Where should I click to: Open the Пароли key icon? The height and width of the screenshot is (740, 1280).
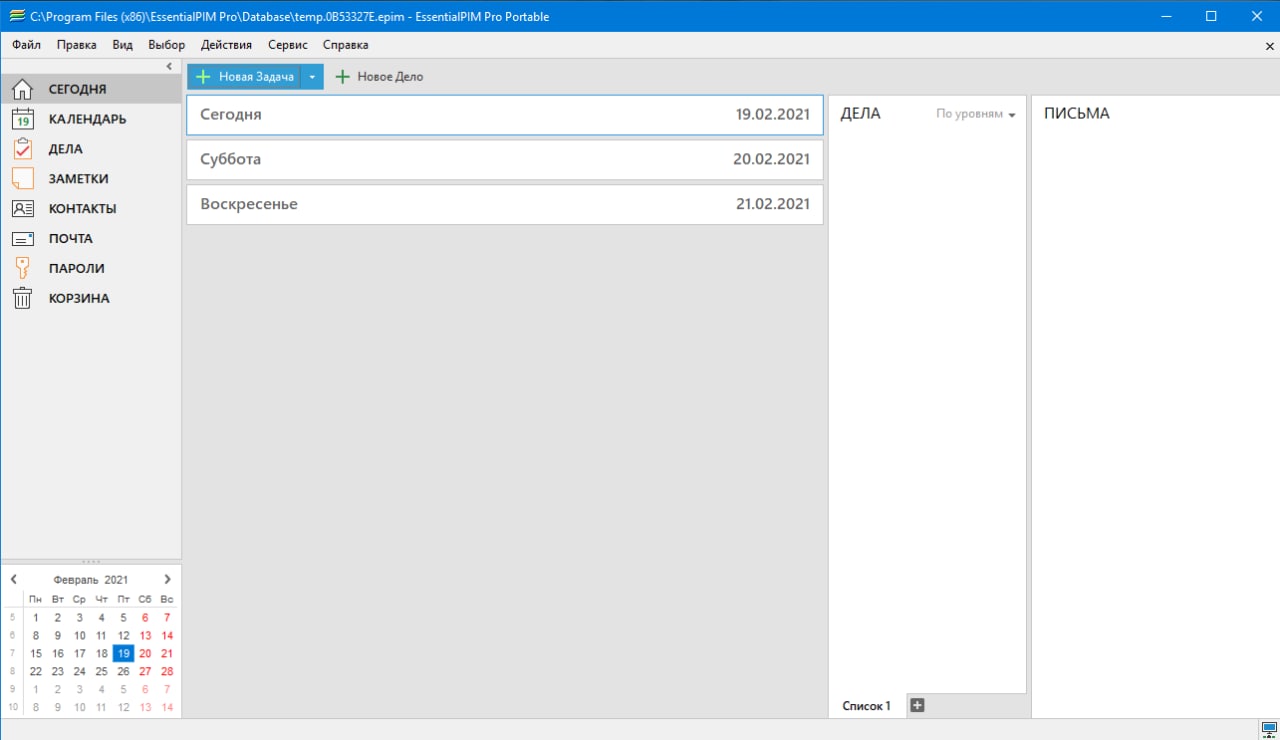(x=22, y=268)
